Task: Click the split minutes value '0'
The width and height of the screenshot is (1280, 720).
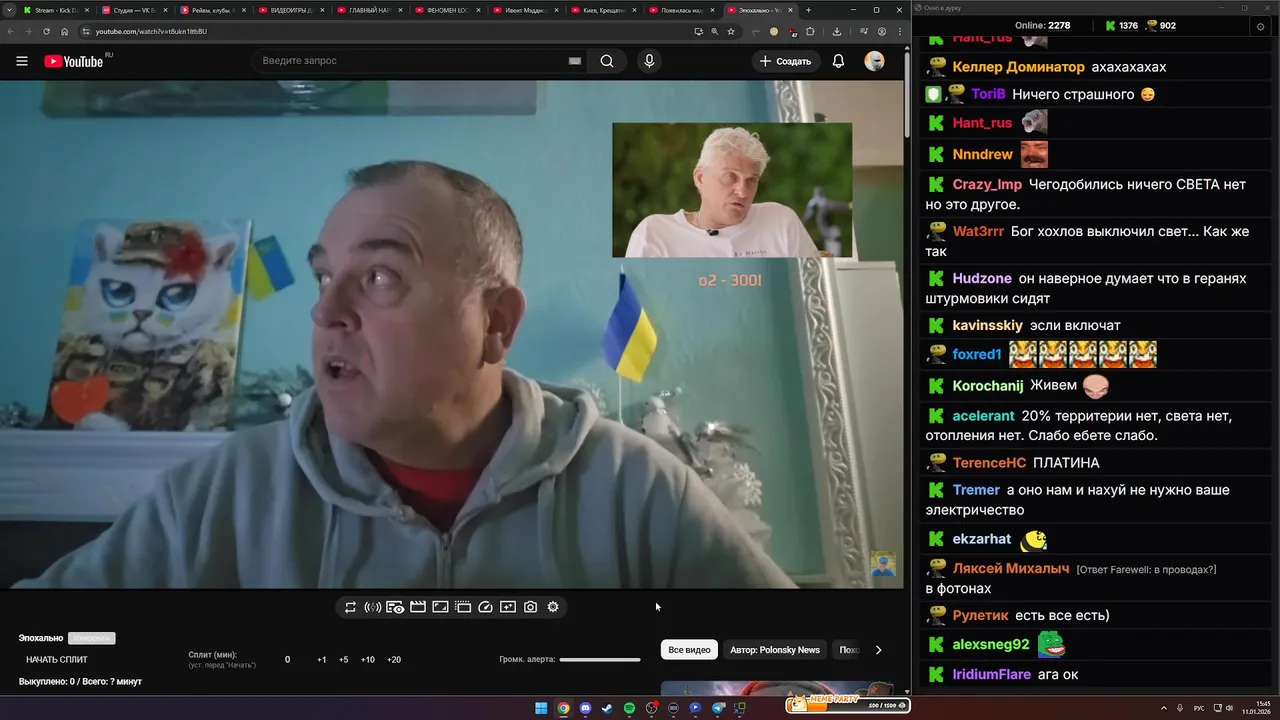Action: click(288, 660)
